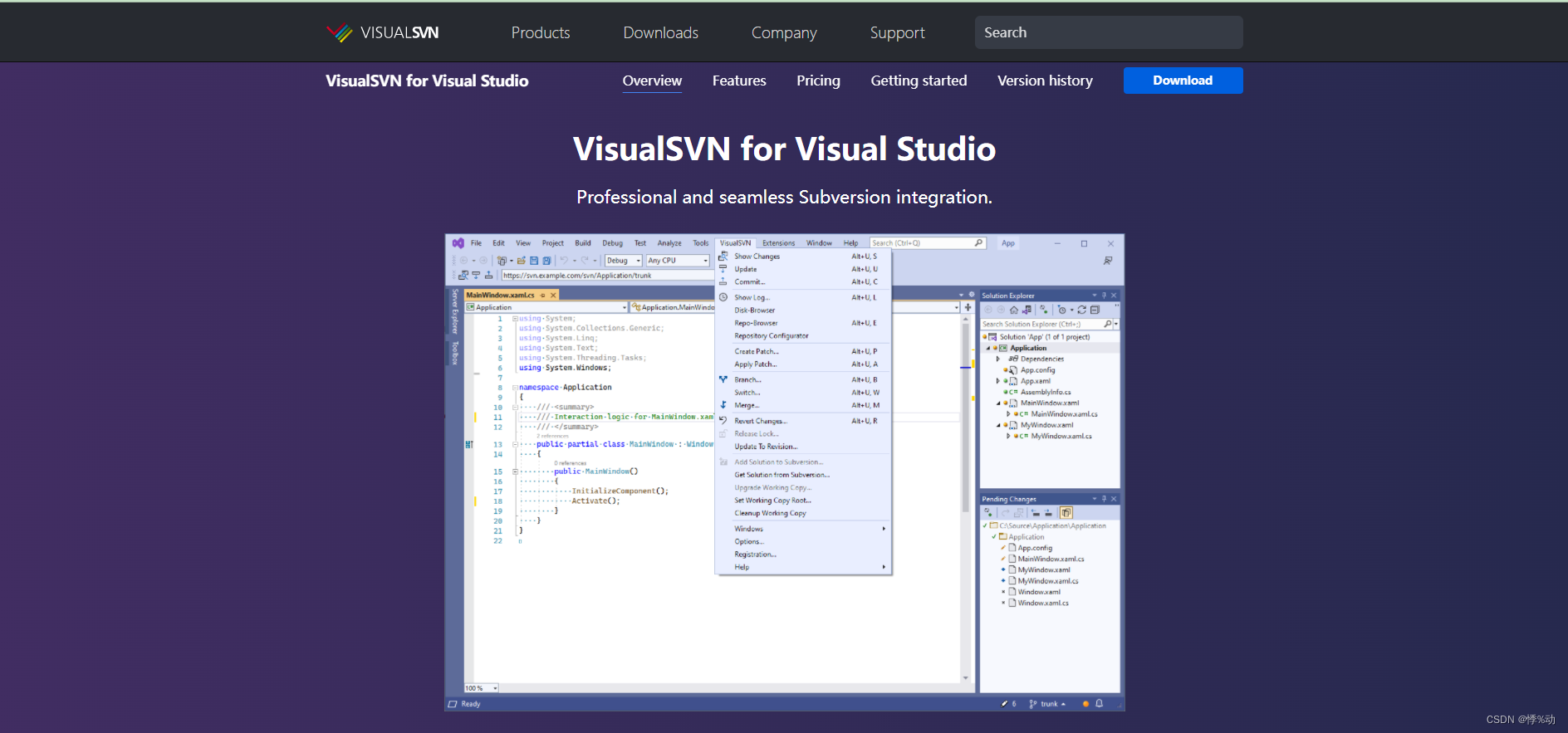Image resolution: width=1568 pixels, height=733 pixels.
Task: Select MyWindow.xaml in Solution Explorer
Action: pos(1046,425)
